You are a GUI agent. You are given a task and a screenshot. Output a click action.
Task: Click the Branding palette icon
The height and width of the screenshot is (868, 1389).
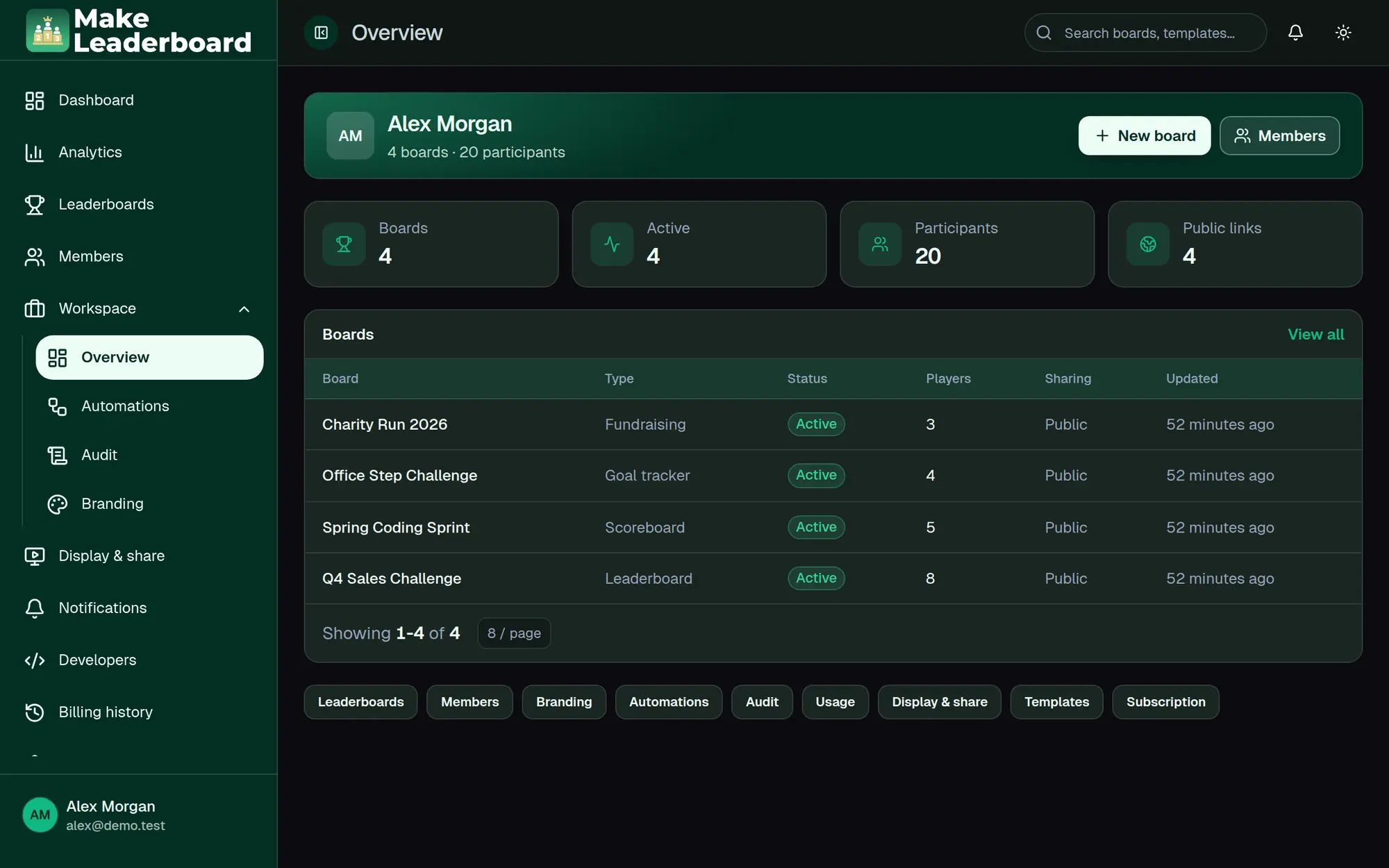(x=58, y=503)
